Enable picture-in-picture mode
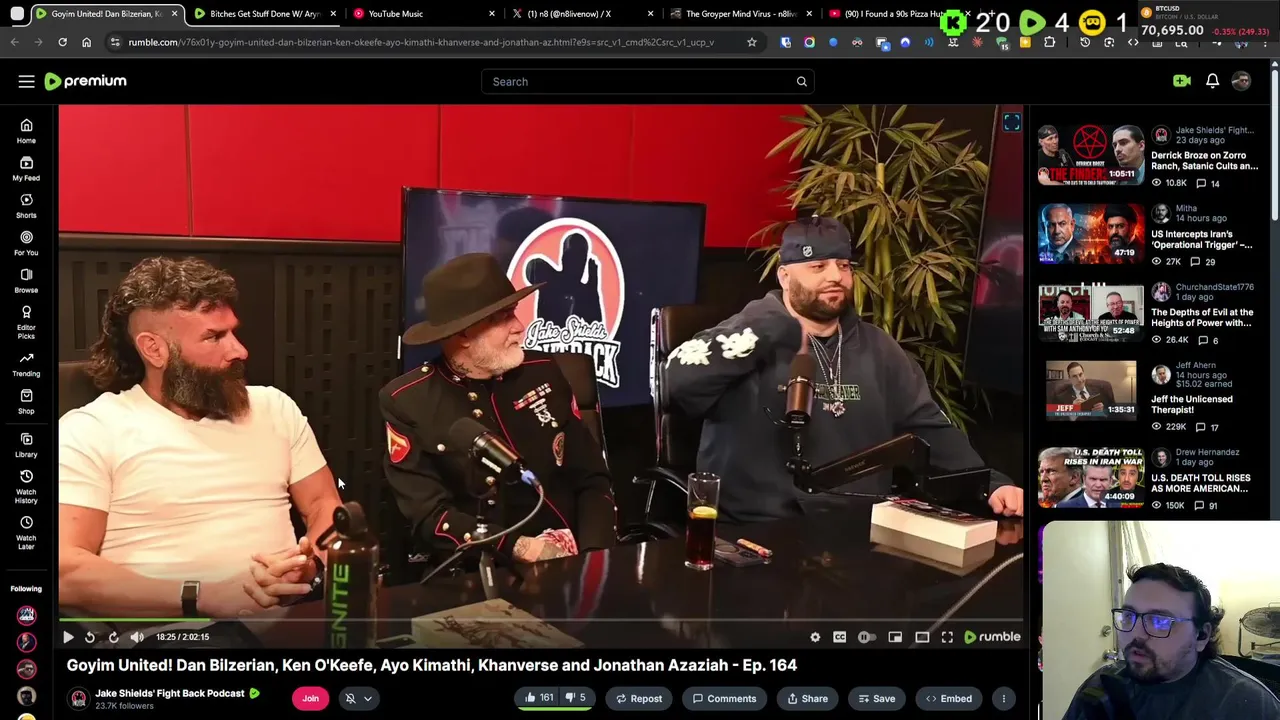The height and width of the screenshot is (720, 1280). click(895, 637)
